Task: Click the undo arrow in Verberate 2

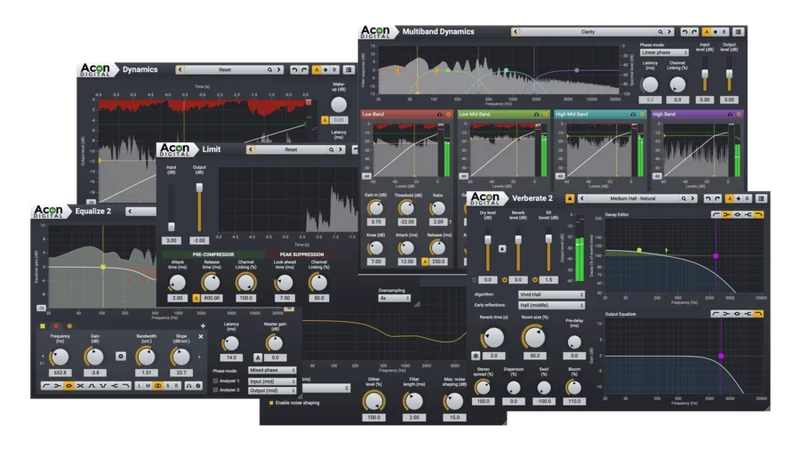Action: coord(708,198)
